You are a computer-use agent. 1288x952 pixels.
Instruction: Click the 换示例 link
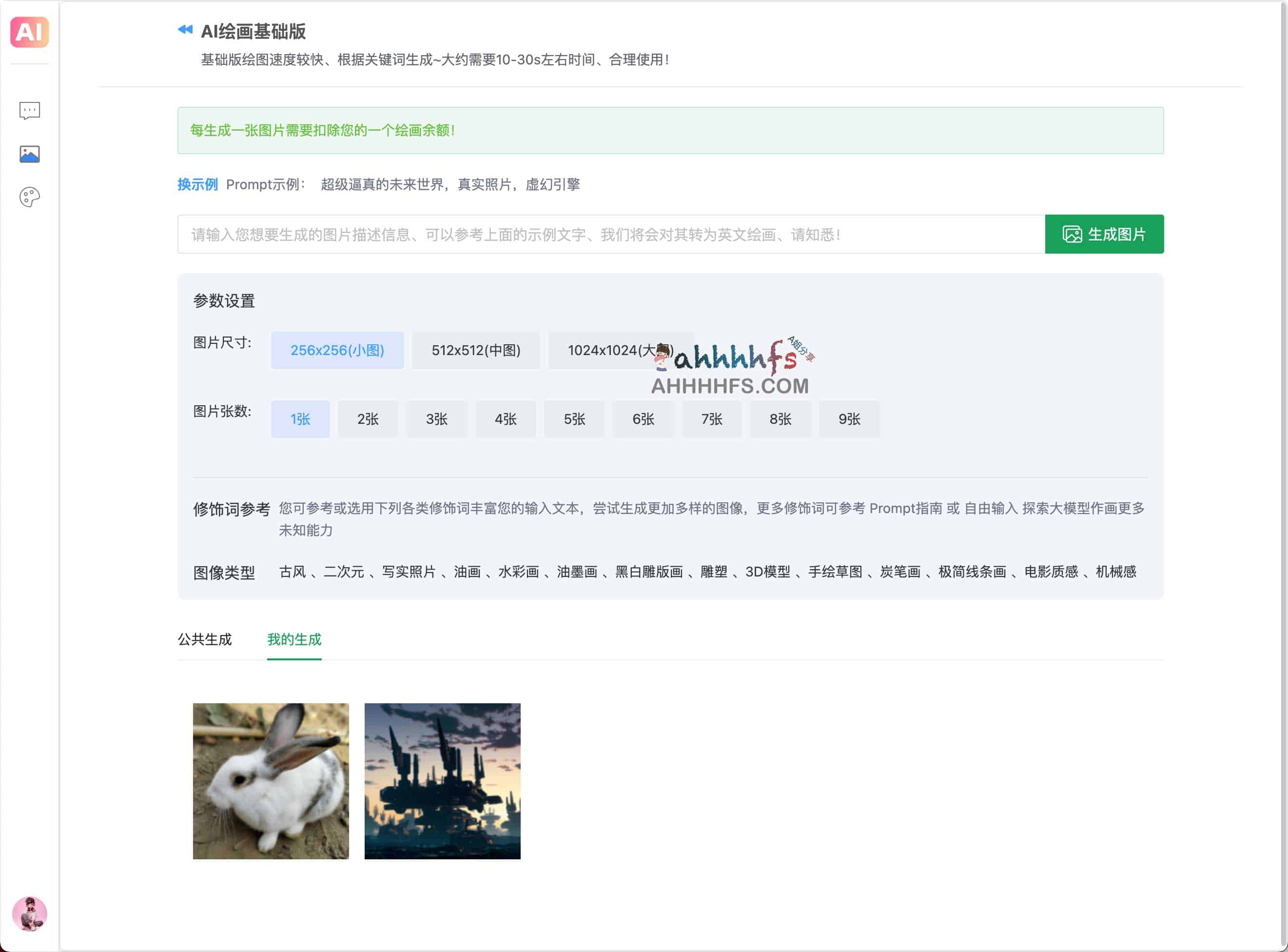197,184
